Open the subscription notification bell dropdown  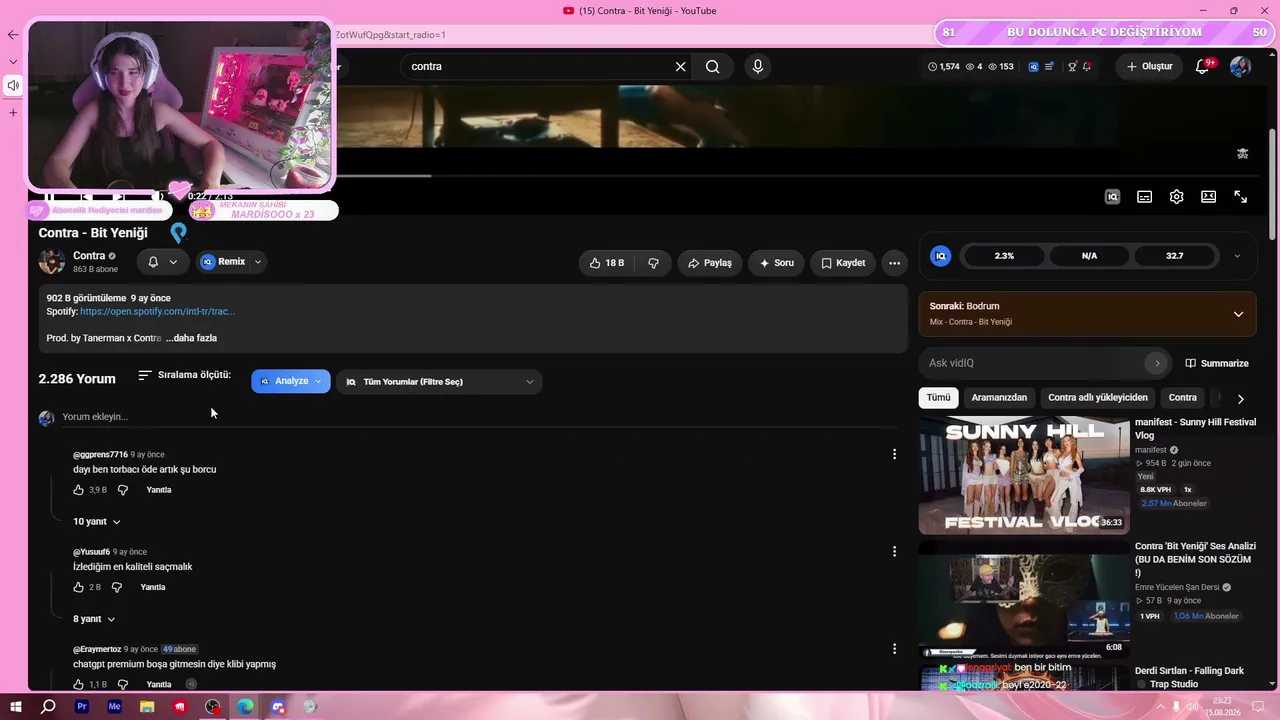(163, 262)
